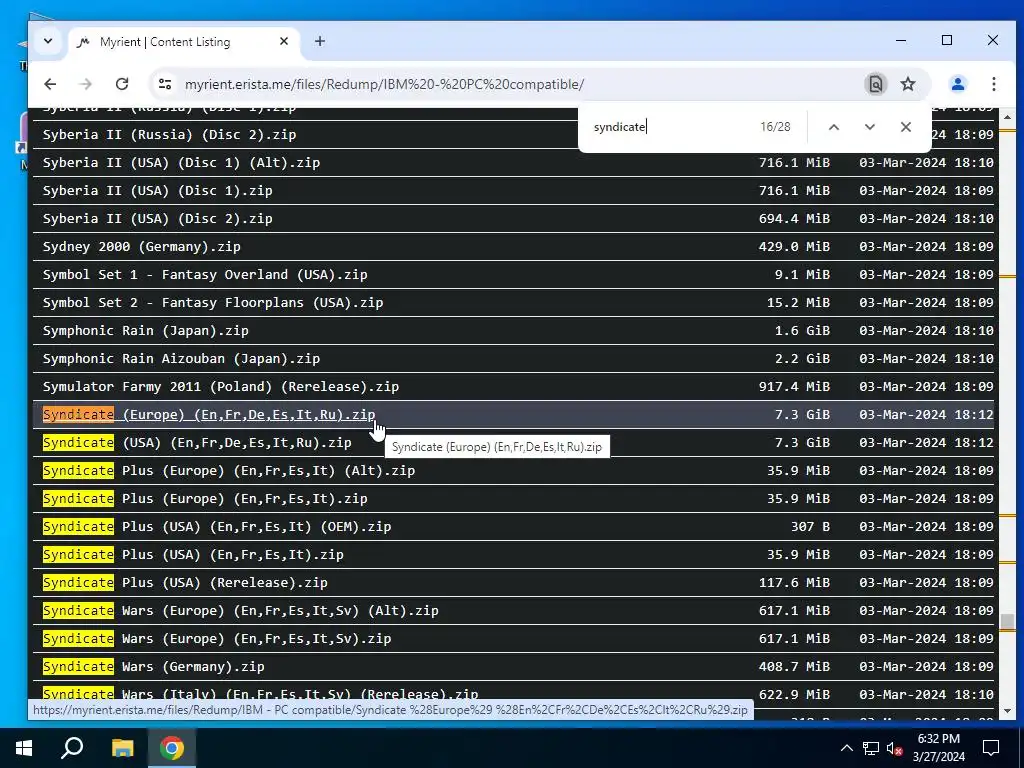The image size is (1024, 768).
Task: Bookmark this page with the star icon
Action: [908, 84]
